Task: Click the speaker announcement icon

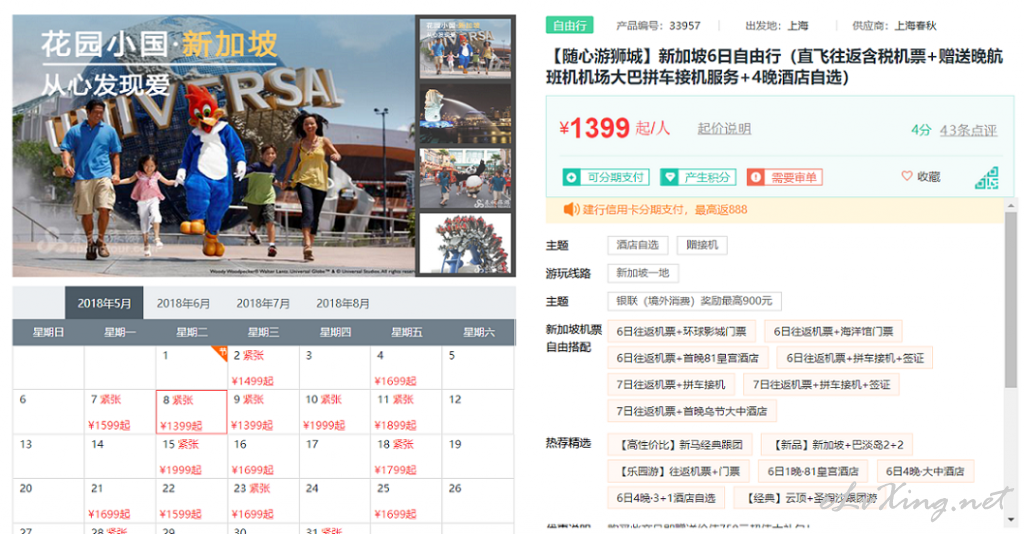Action: pyautogui.click(x=571, y=210)
